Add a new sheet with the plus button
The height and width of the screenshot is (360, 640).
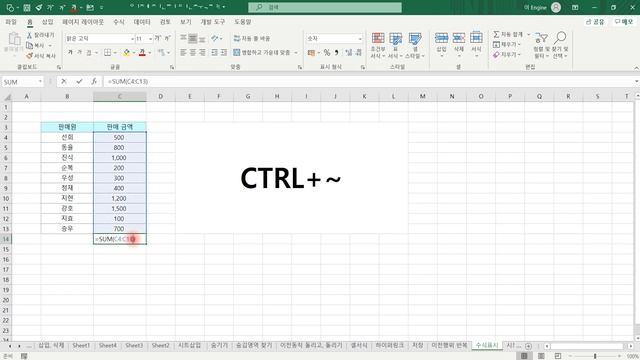tap(529, 346)
